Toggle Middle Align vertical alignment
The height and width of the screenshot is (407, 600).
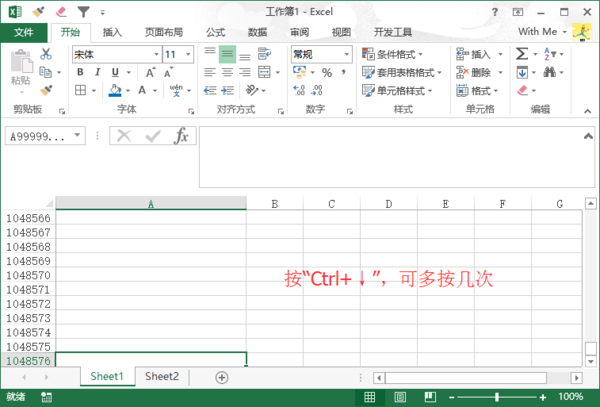[x=227, y=54]
